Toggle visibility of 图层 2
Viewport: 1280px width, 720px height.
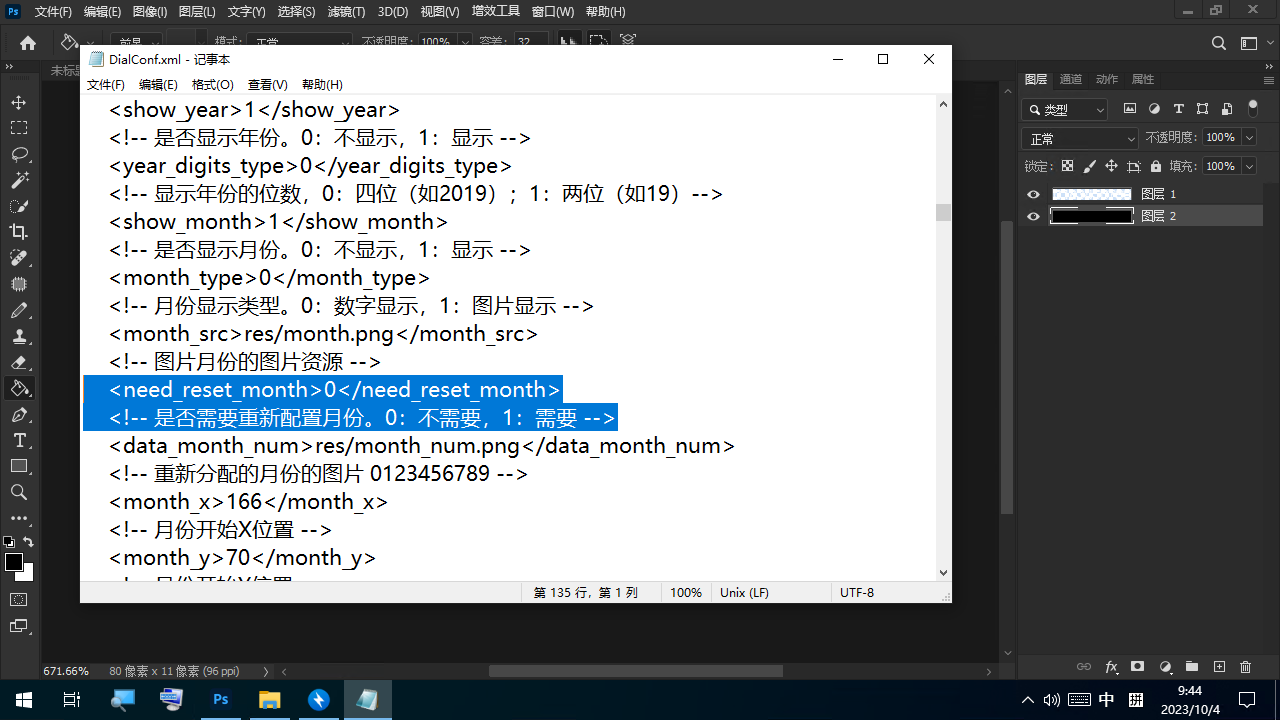tap(1034, 216)
